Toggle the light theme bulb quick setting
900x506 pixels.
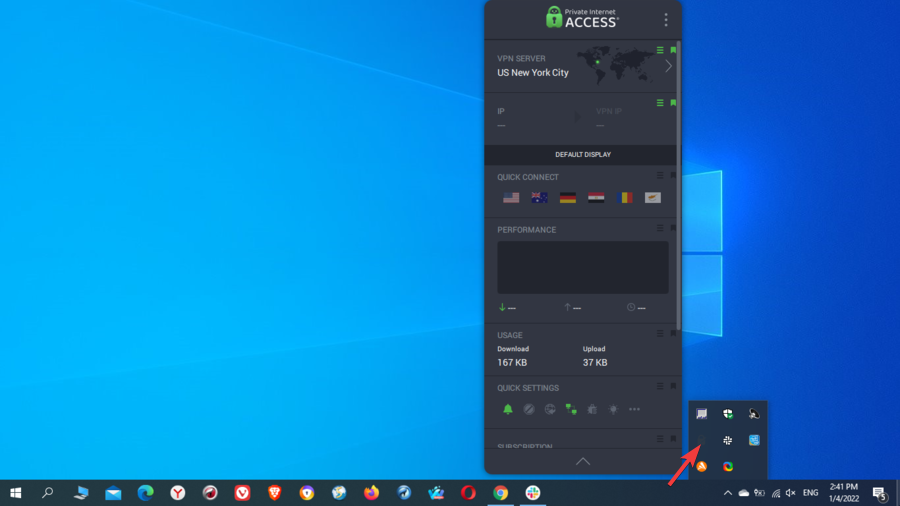coord(613,409)
